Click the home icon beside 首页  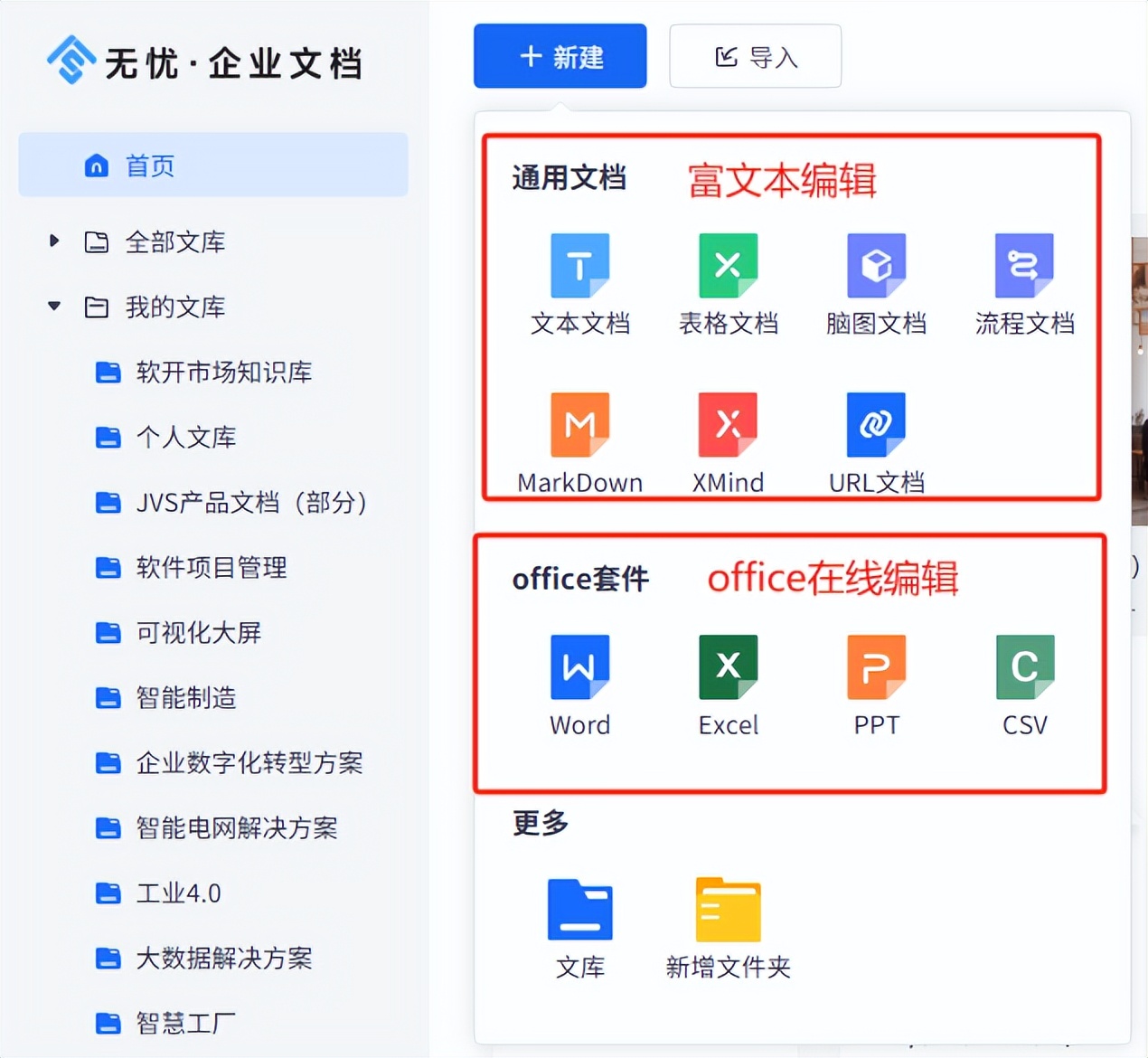[x=97, y=165]
